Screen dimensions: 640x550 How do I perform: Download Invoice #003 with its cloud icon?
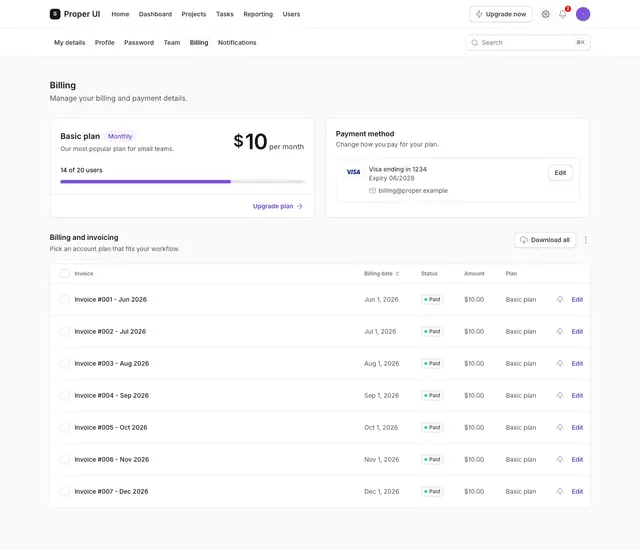coord(560,363)
